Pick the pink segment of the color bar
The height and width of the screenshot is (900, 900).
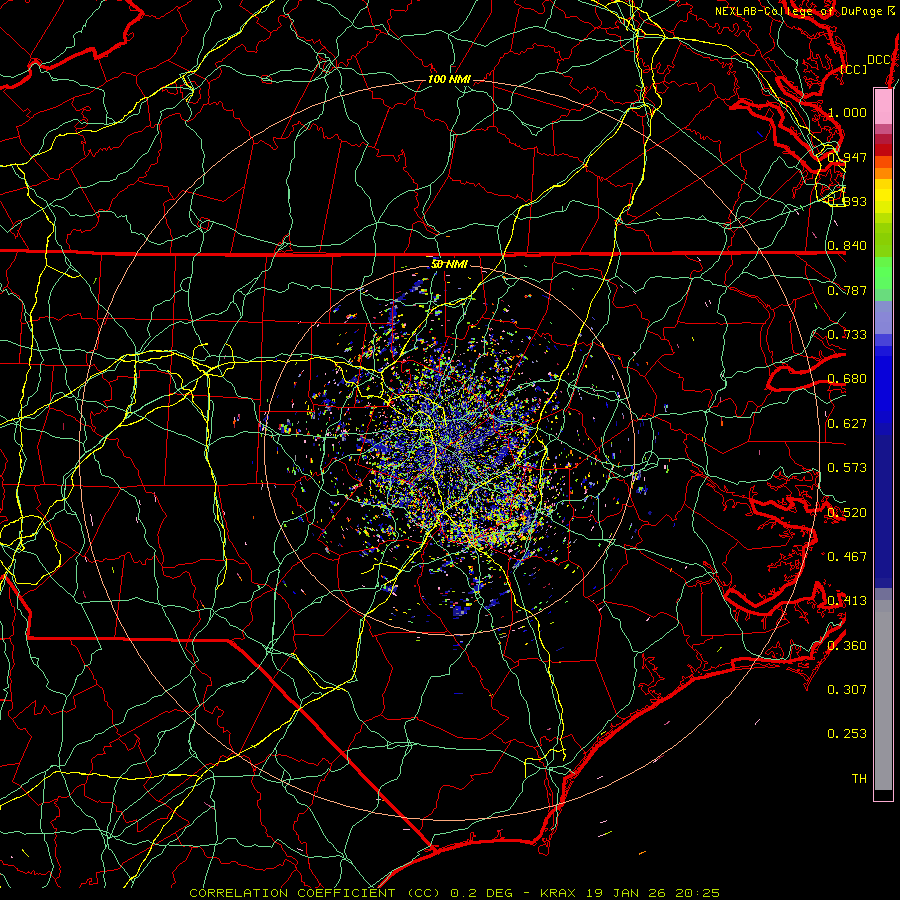coord(883,106)
